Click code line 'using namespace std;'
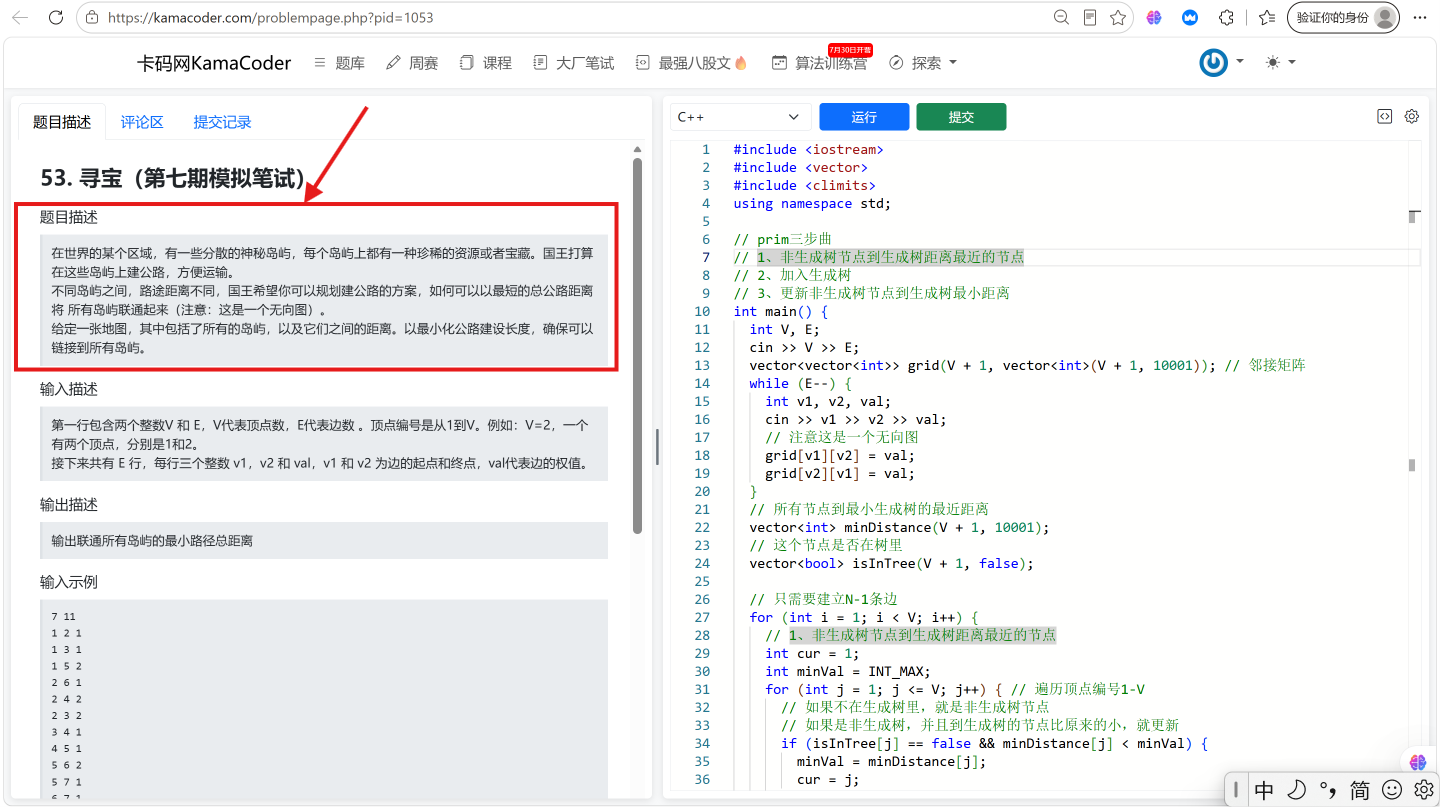 coord(811,203)
